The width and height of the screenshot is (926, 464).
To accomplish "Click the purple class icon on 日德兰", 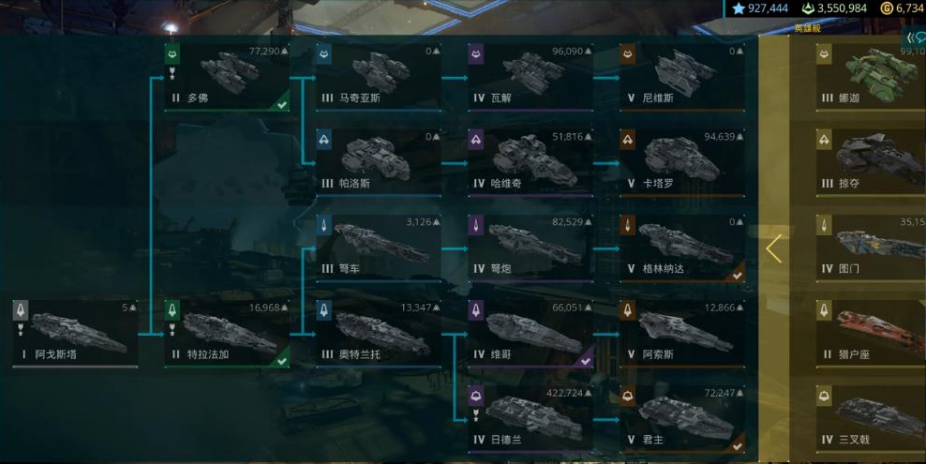I will pyautogui.click(x=476, y=396).
